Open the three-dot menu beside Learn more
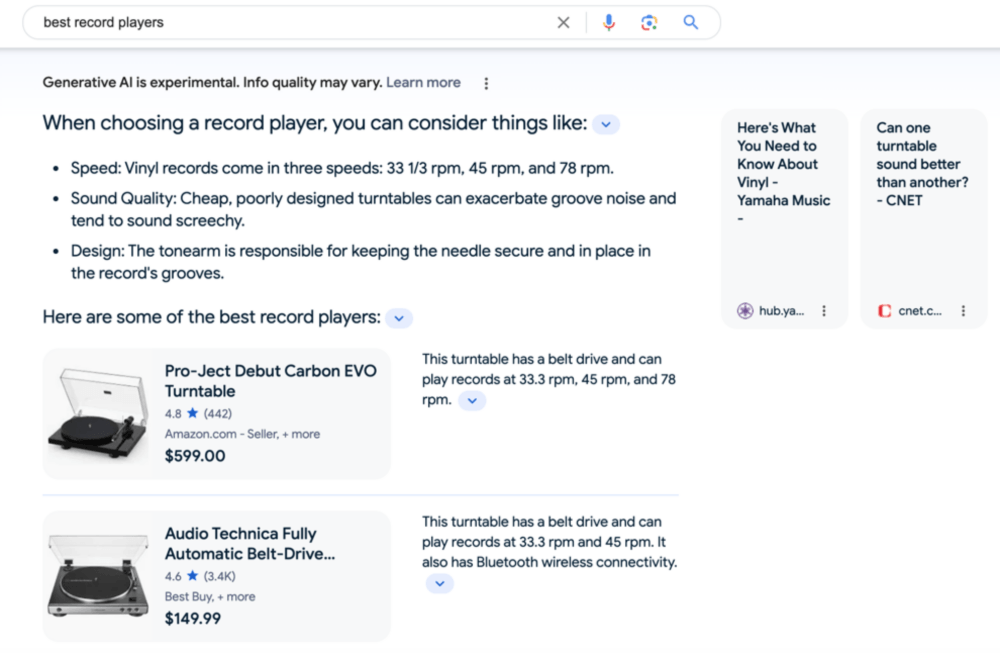The width and height of the screenshot is (1000, 653). point(486,84)
